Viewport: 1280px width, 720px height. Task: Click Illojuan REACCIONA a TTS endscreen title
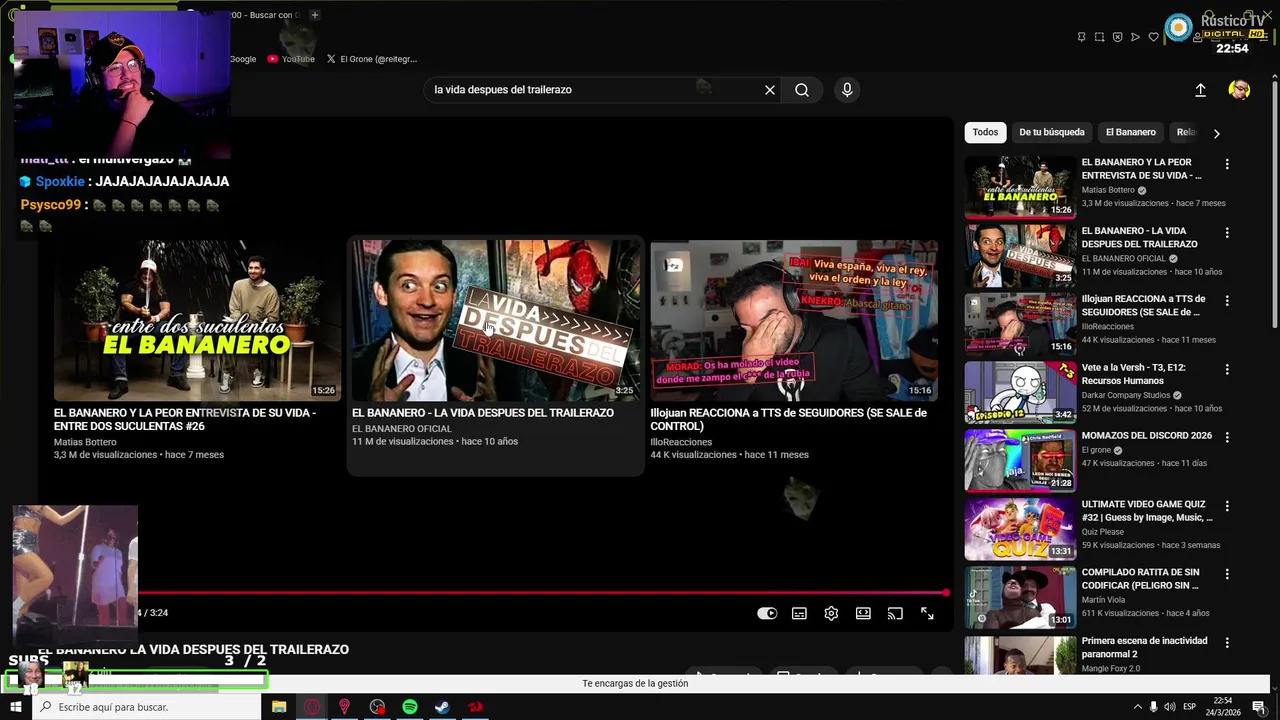[x=788, y=419]
